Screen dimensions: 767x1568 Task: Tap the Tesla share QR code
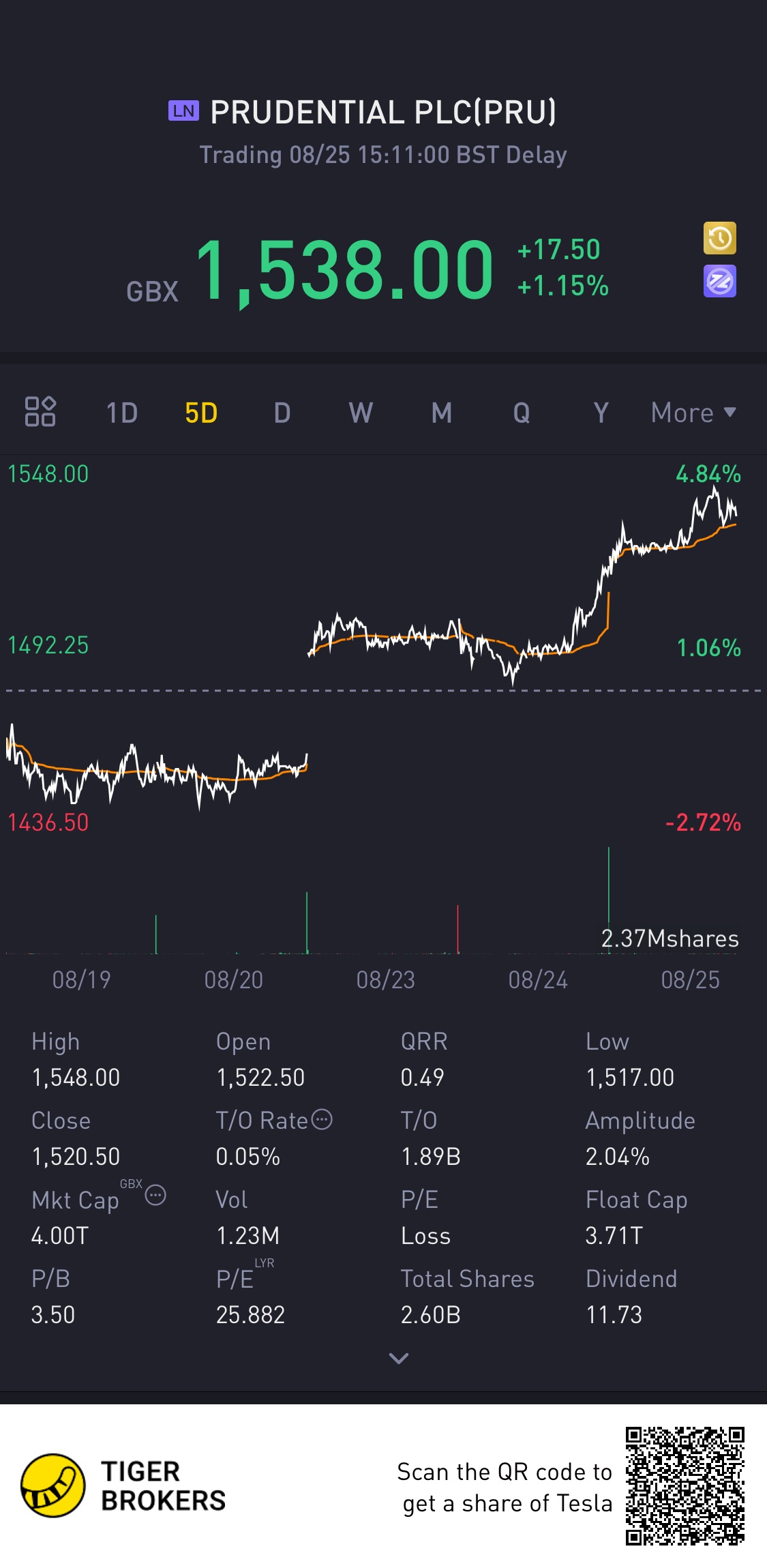tap(685, 1485)
